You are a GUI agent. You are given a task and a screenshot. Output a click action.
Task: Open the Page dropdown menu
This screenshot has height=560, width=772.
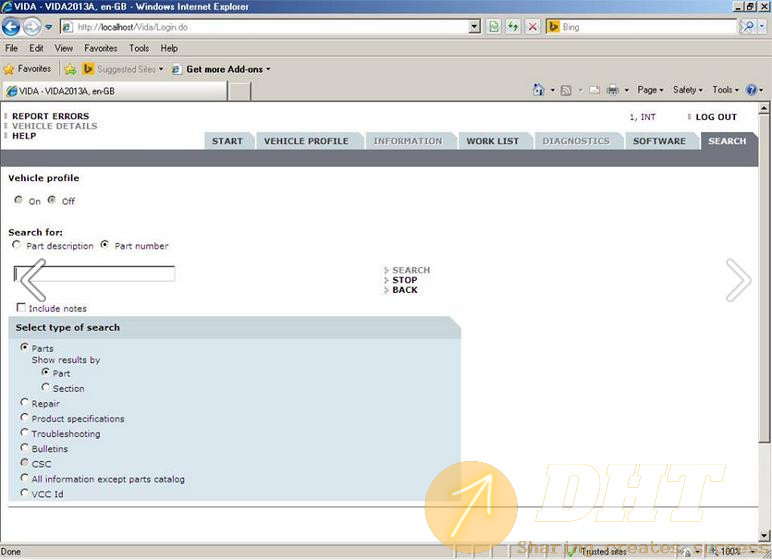[650, 90]
